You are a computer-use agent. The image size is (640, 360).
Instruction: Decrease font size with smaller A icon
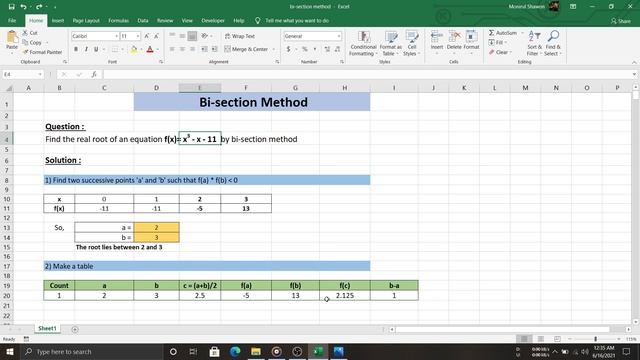pos(156,36)
